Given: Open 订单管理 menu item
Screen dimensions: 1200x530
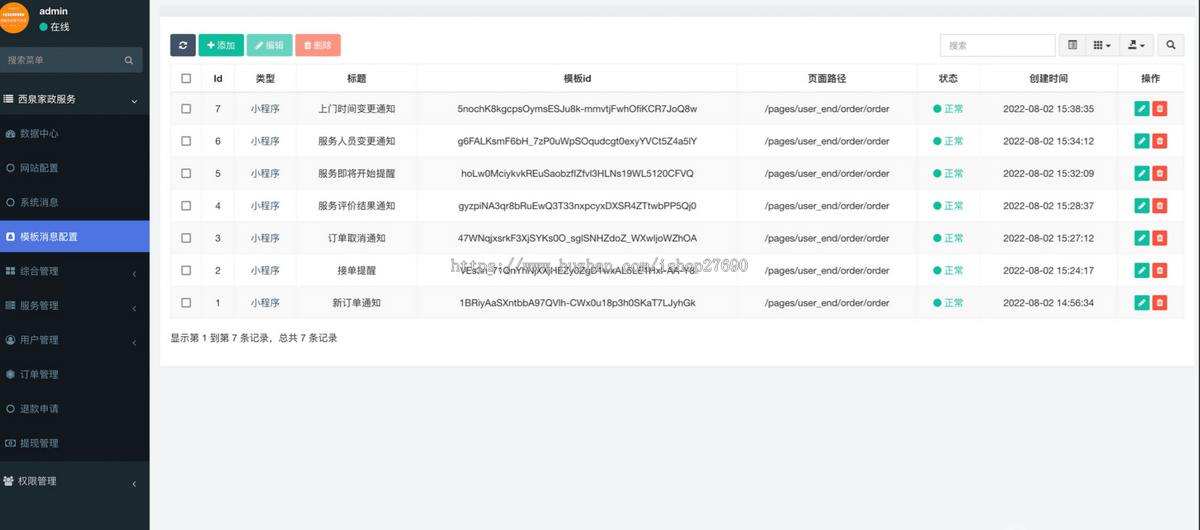Looking at the screenshot, I should 75,374.
